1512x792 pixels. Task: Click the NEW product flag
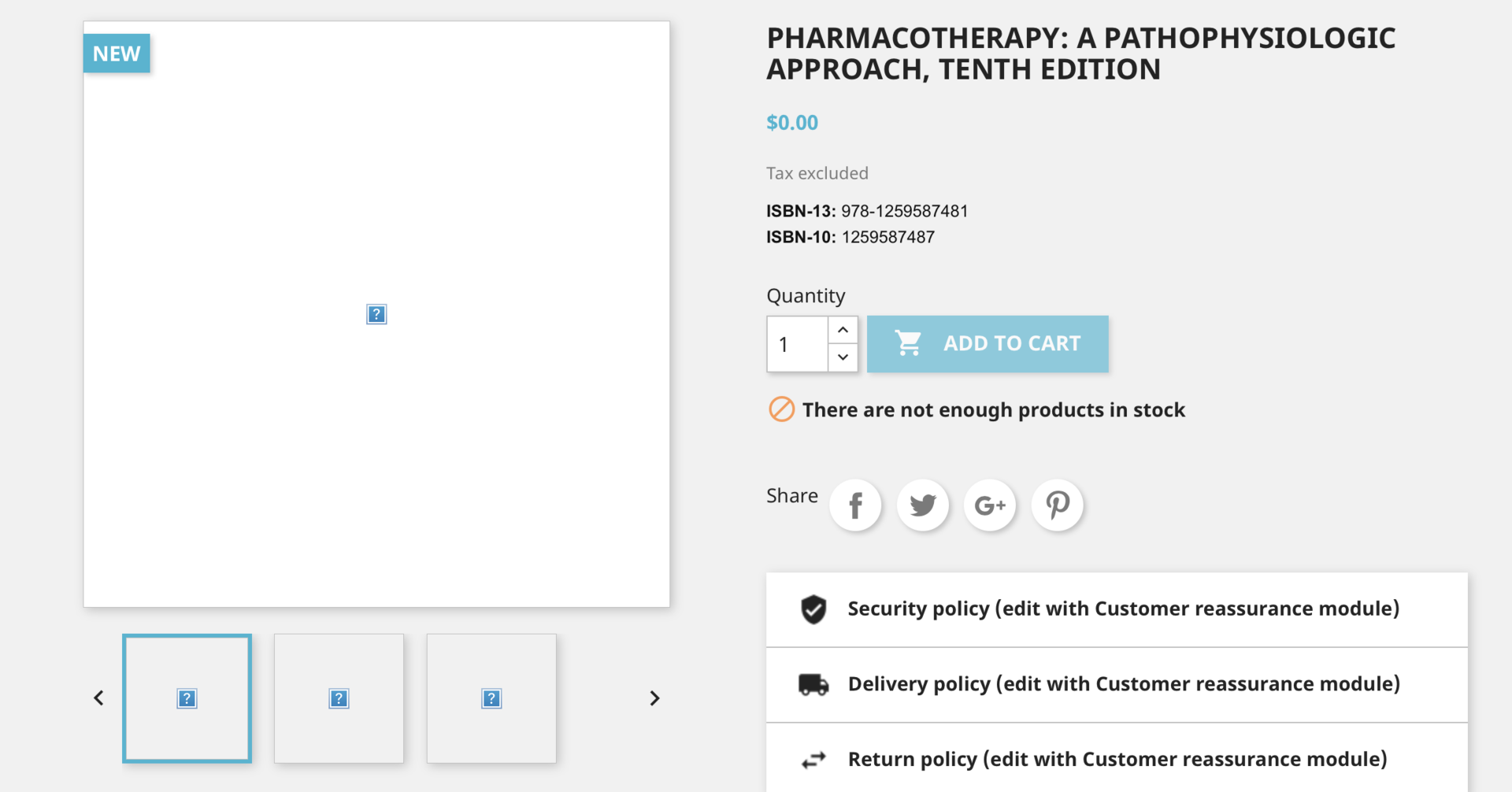pyautogui.click(x=117, y=54)
